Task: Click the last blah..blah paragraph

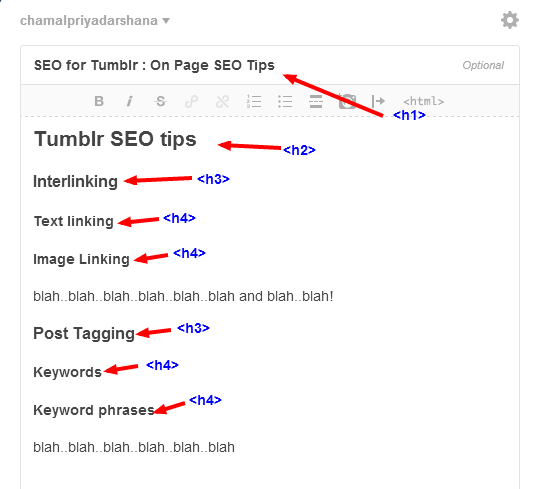Action: click(x=134, y=447)
